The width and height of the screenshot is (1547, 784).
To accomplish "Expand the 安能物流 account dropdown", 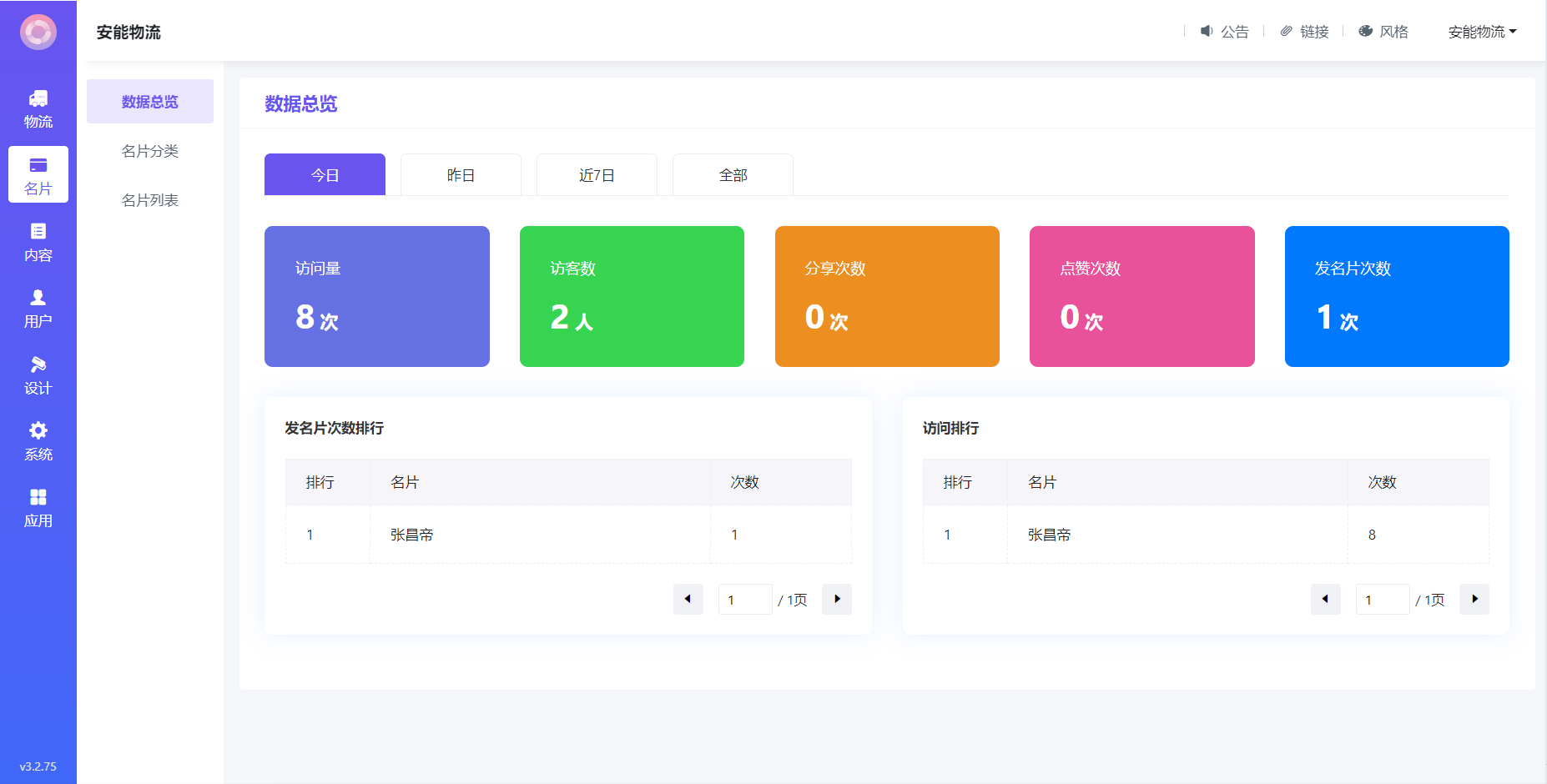I will click(1482, 32).
